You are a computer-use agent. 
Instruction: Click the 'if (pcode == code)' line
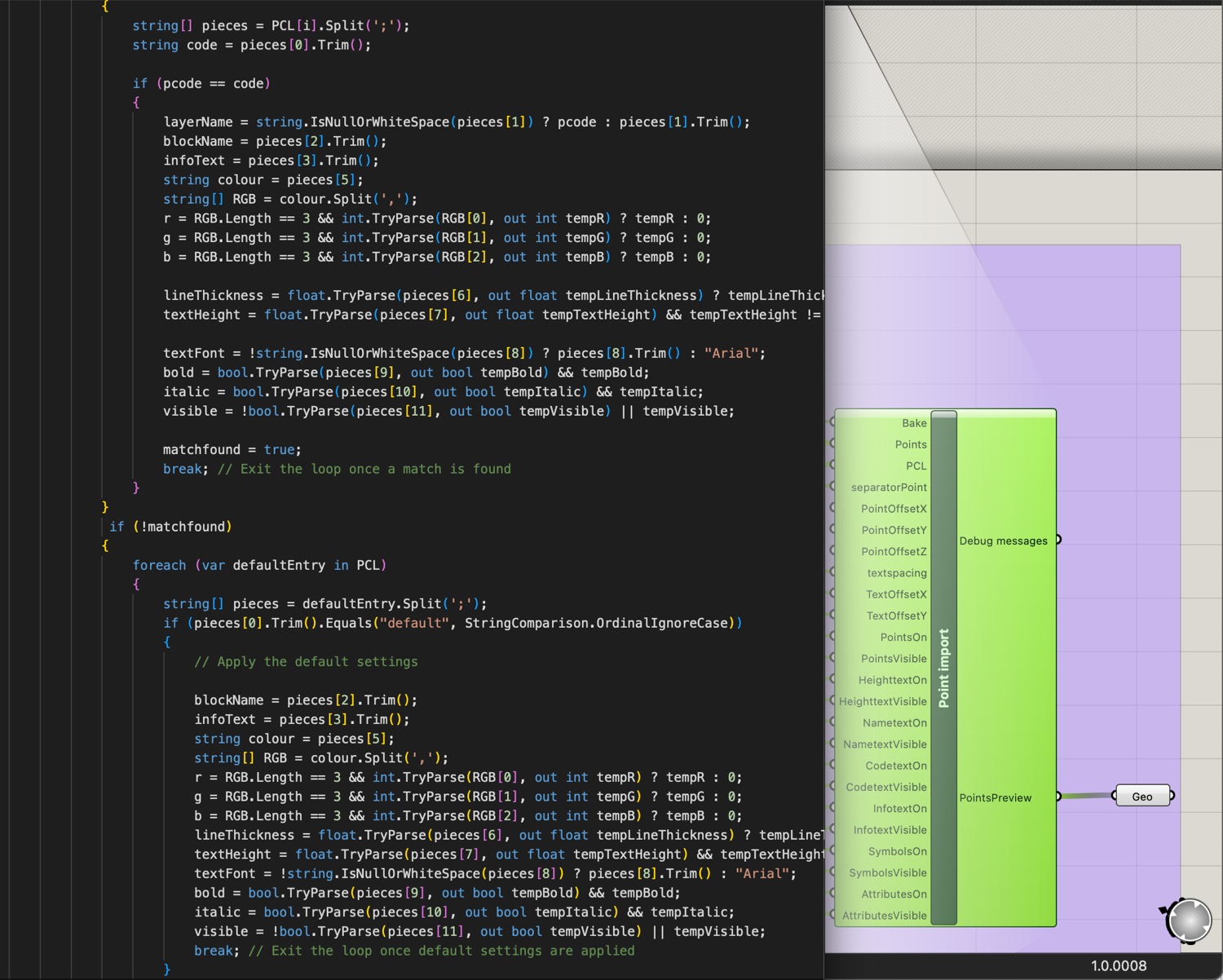[x=201, y=83]
